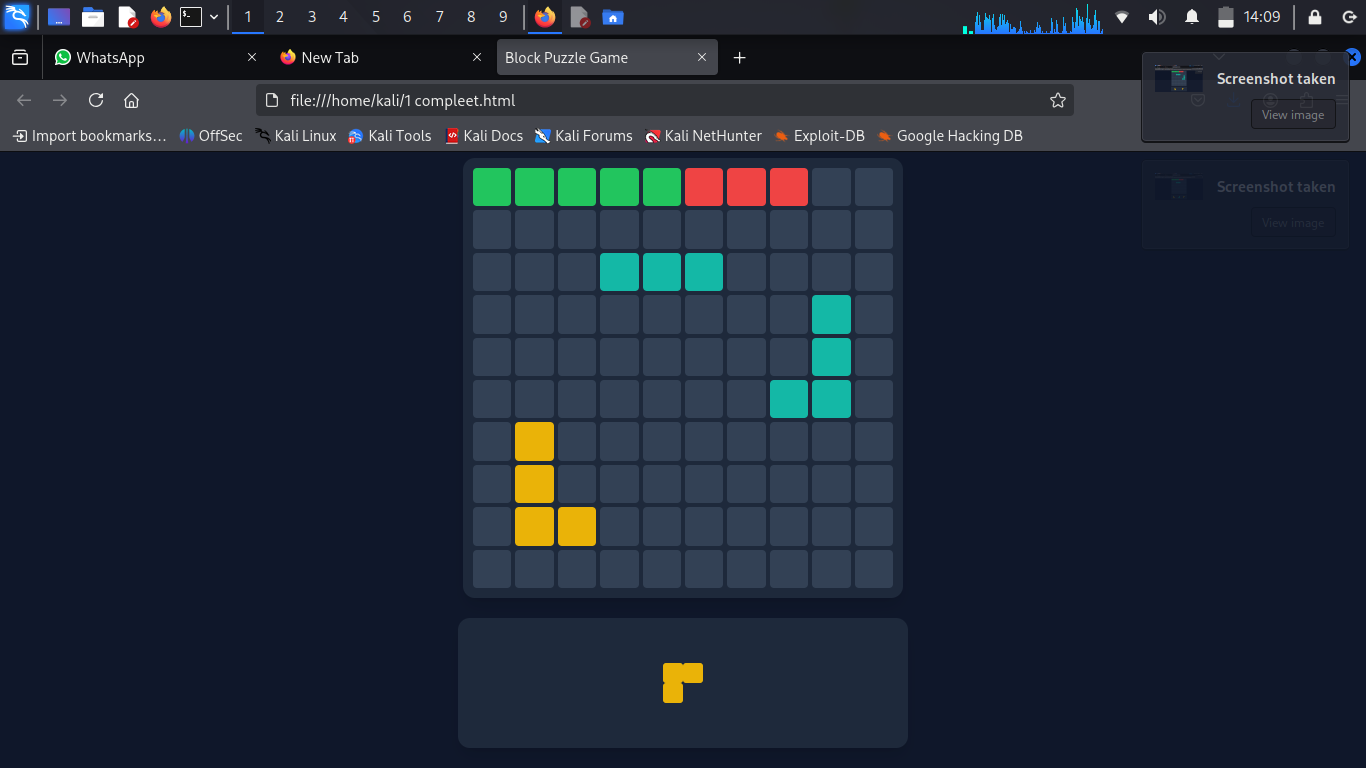The image size is (1366, 768).
Task: Open the volume control in the system tray
Action: point(1157,17)
